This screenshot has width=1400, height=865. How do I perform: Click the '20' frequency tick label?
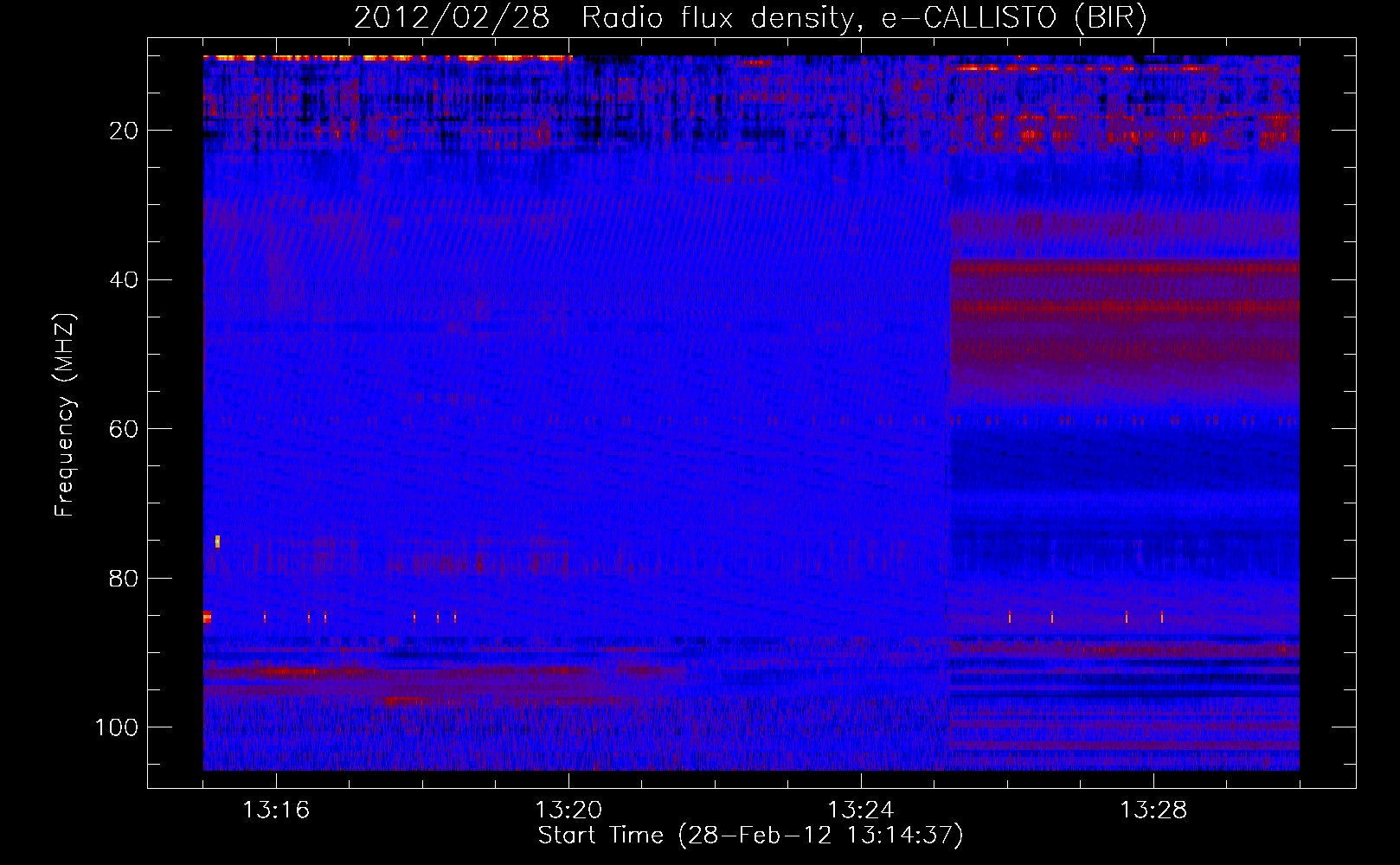(125, 131)
